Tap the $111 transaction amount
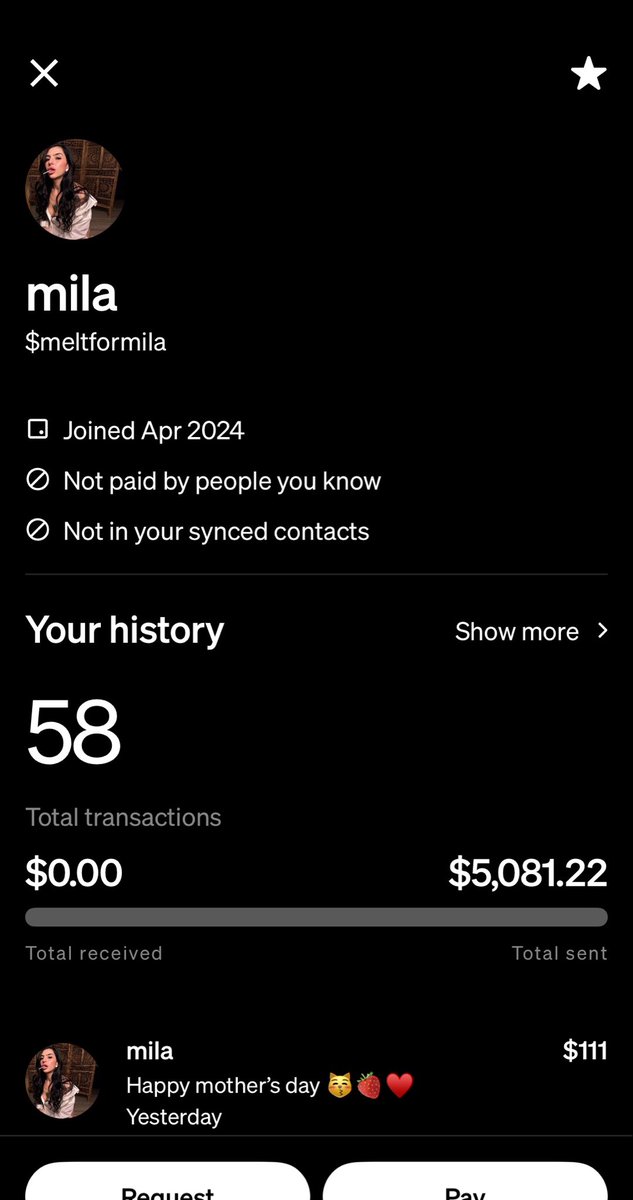This screenshot has width=633, height=1200. tap(585, 1050)
